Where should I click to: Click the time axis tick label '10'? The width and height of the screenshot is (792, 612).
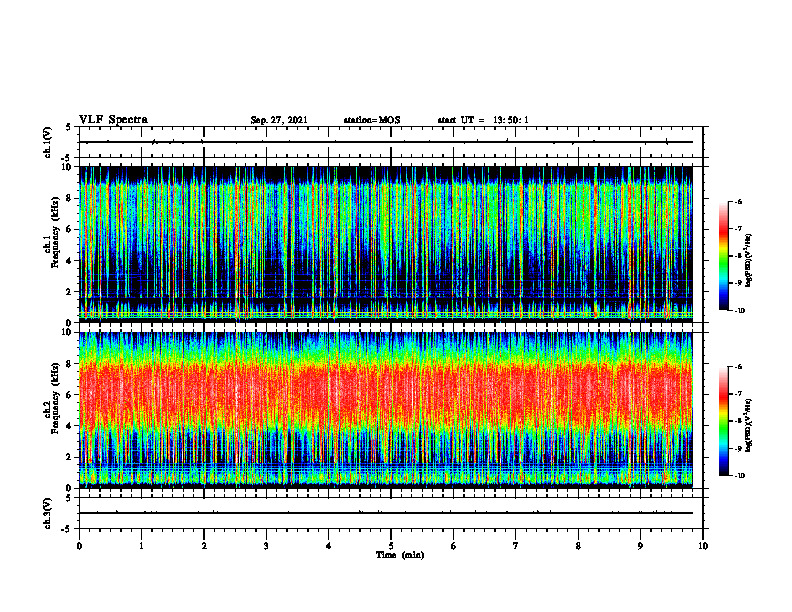[x=703, y=546]
